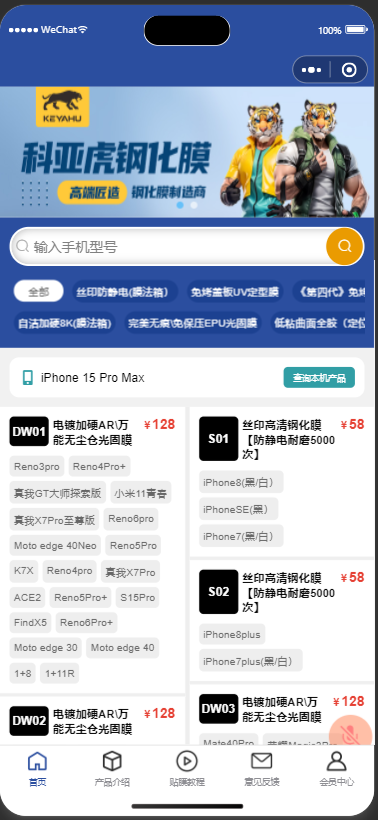The image size is (378, 820).
Task: Open DW02 电镀加硬AR product title
Action: point(93,721)
